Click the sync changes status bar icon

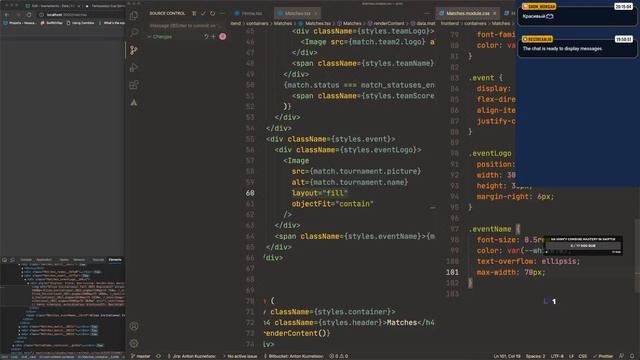(x=158, y=356)
